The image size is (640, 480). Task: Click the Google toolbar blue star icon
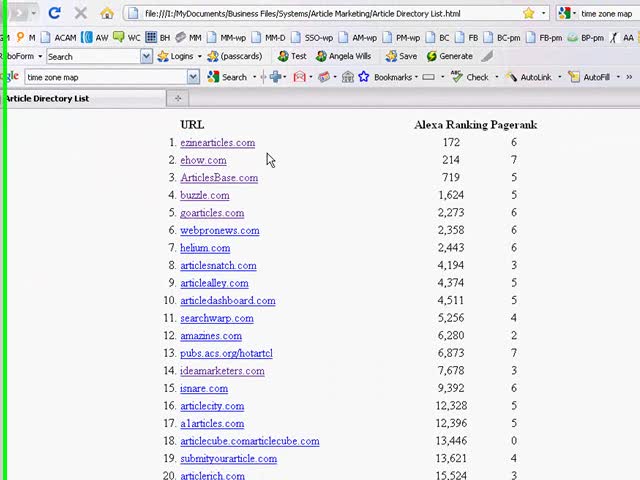tap(364, 77)
